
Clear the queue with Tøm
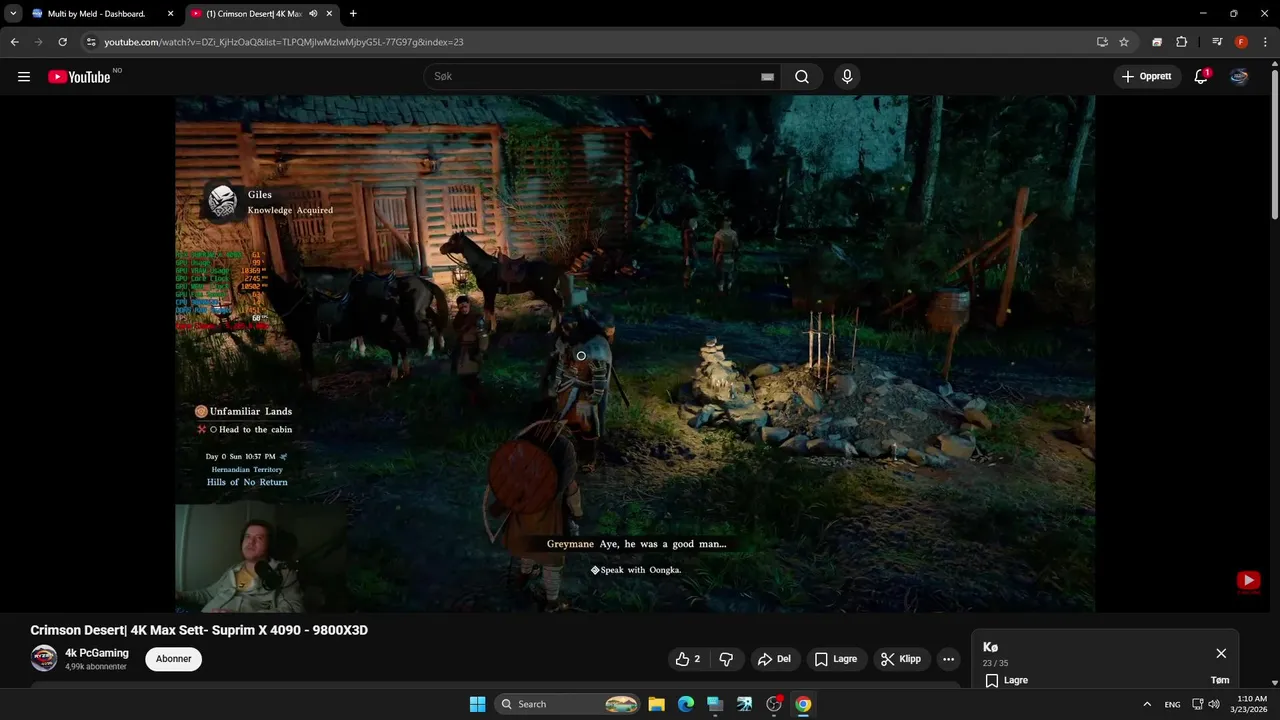[x=1220, y=680]
